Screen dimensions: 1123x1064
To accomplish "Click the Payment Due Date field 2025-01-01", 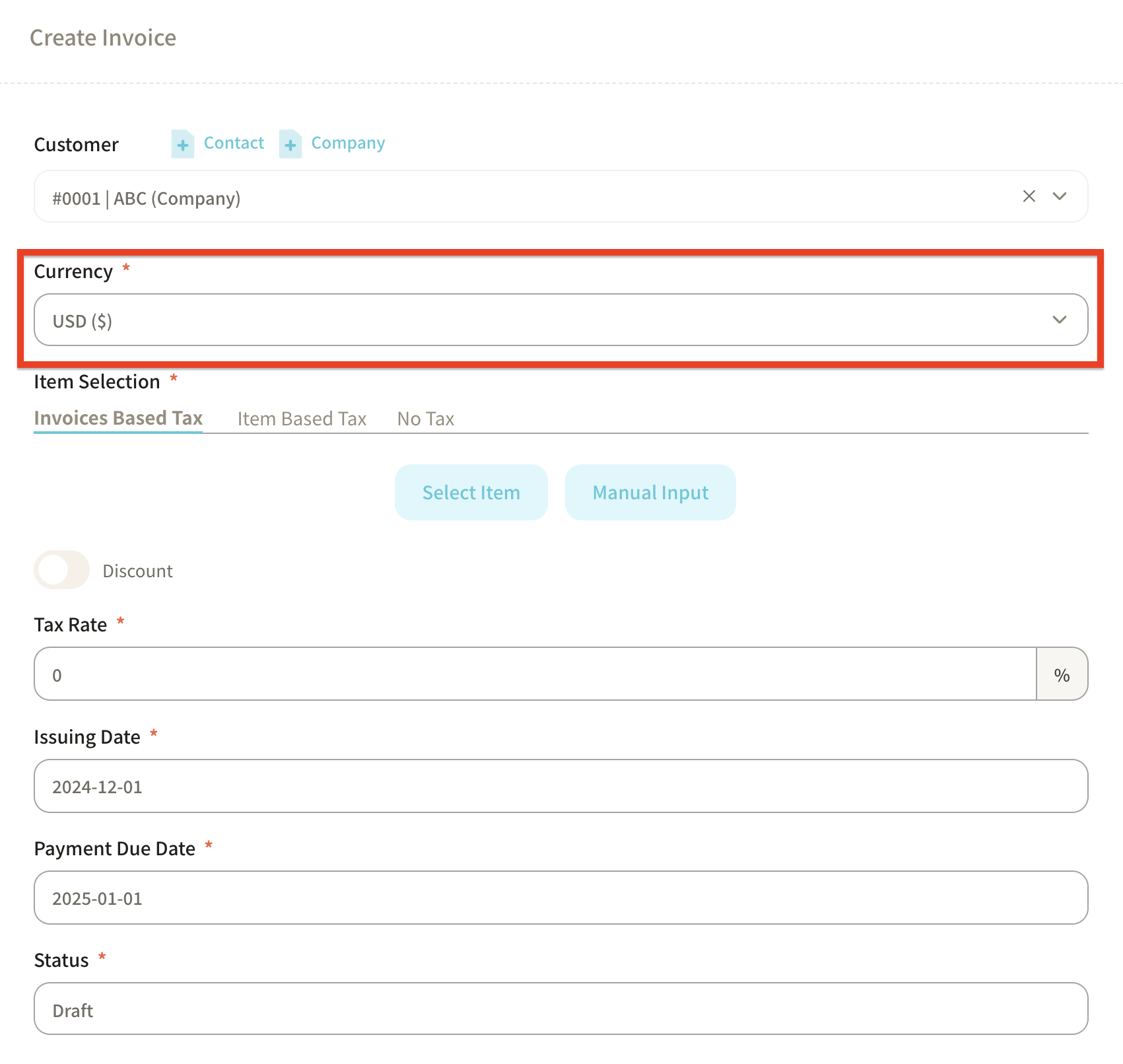I will [x=560, y=898].
